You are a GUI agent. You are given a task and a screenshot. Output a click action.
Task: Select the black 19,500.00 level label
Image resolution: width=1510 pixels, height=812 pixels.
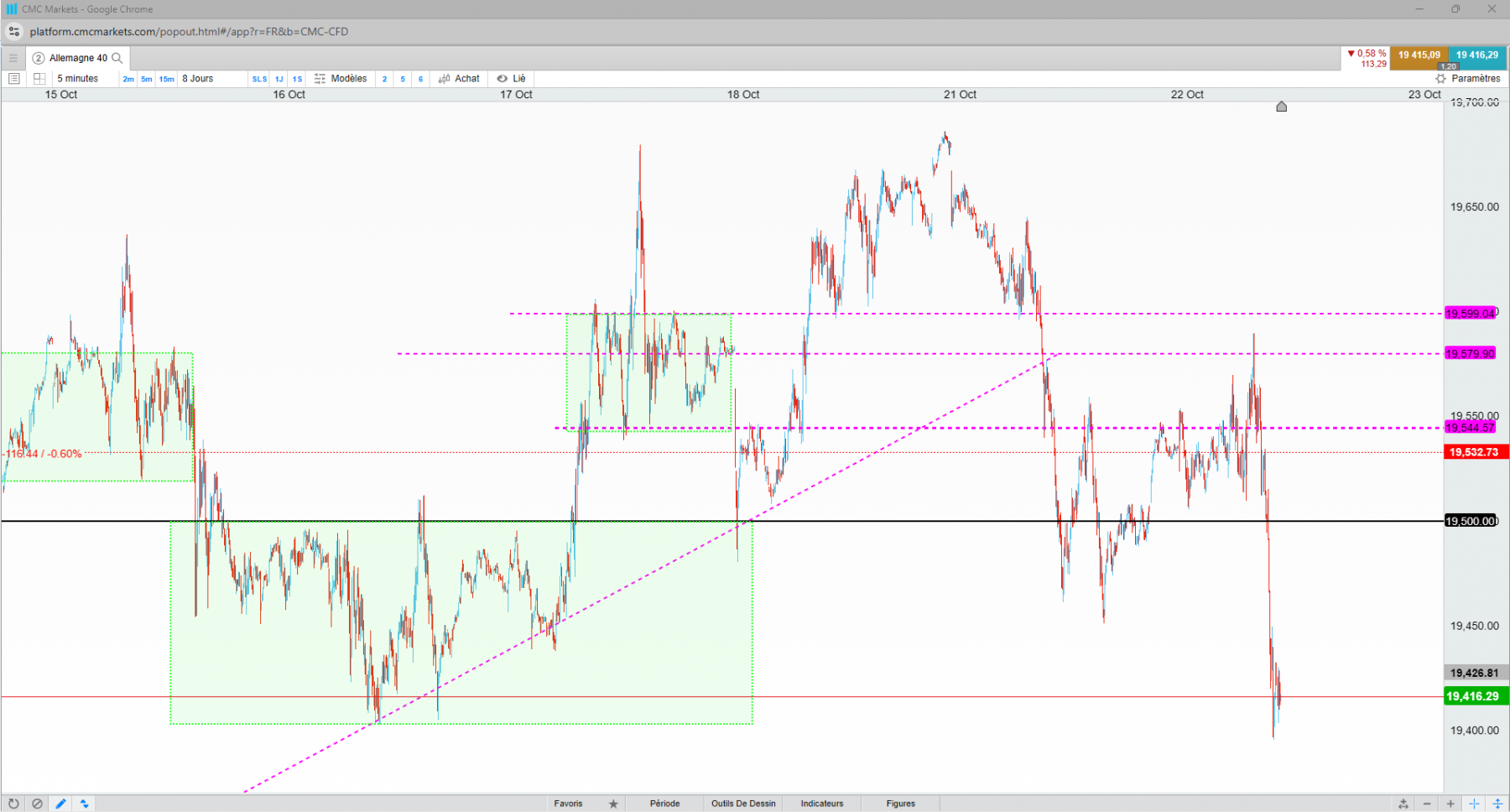coord(1471,521)
